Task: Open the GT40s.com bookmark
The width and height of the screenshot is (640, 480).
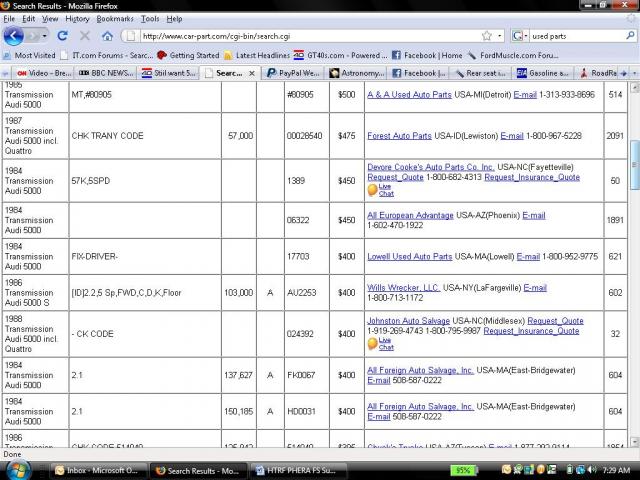Action: 340,55
